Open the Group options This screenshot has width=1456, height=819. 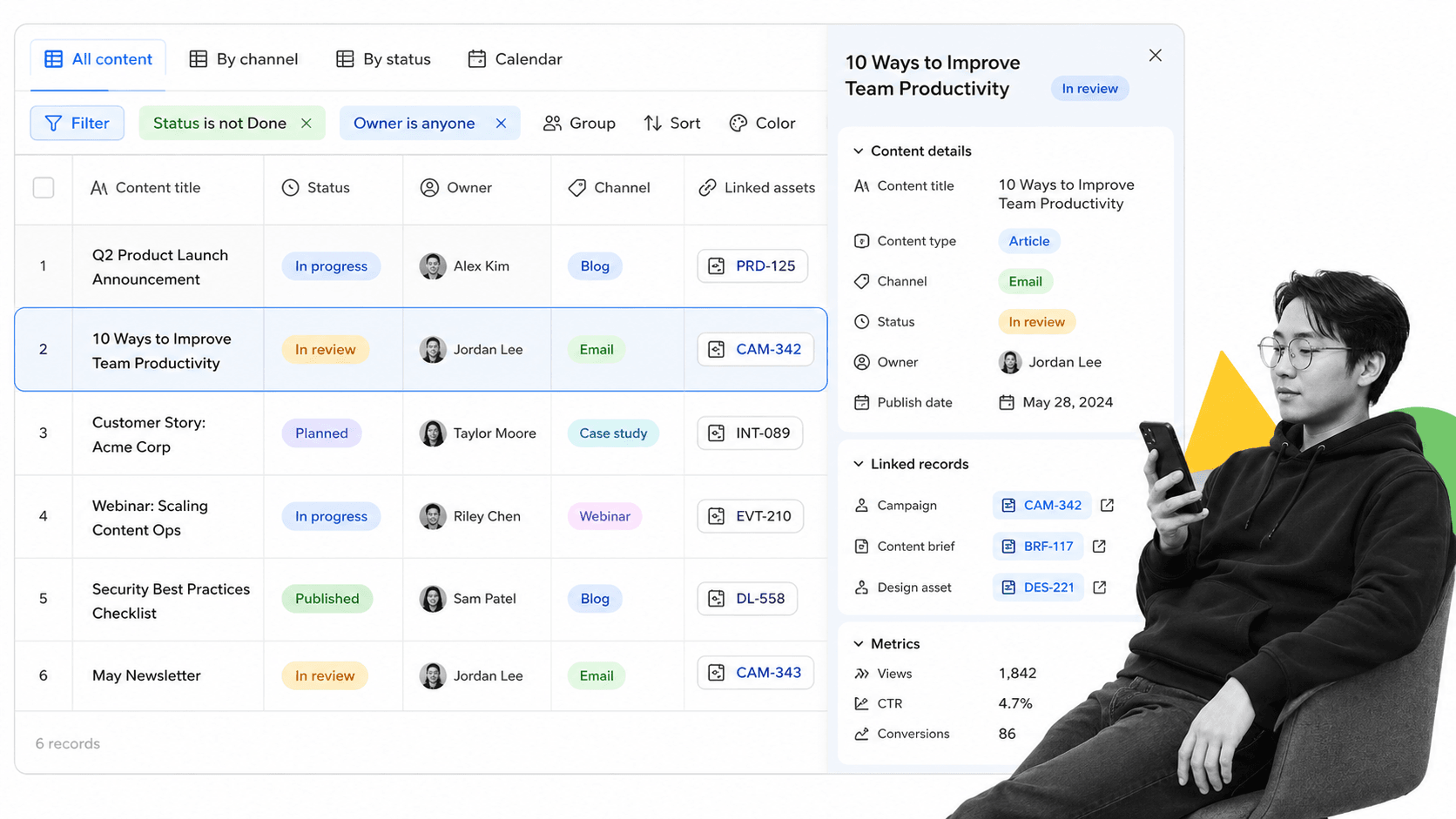(579, 124)
